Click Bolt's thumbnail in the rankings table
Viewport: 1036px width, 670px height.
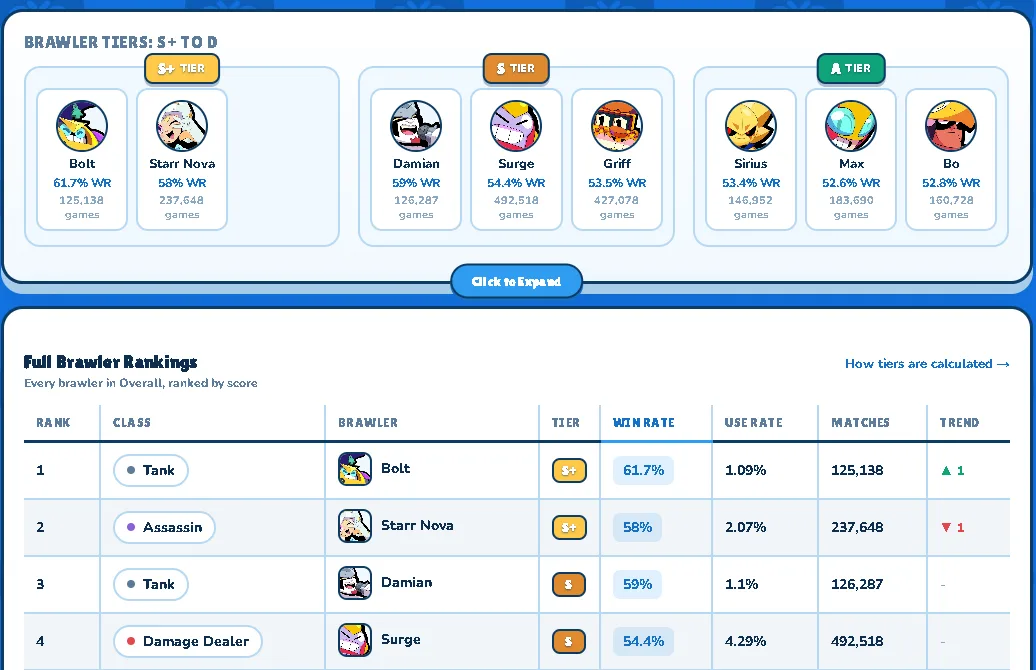(355, 469)
